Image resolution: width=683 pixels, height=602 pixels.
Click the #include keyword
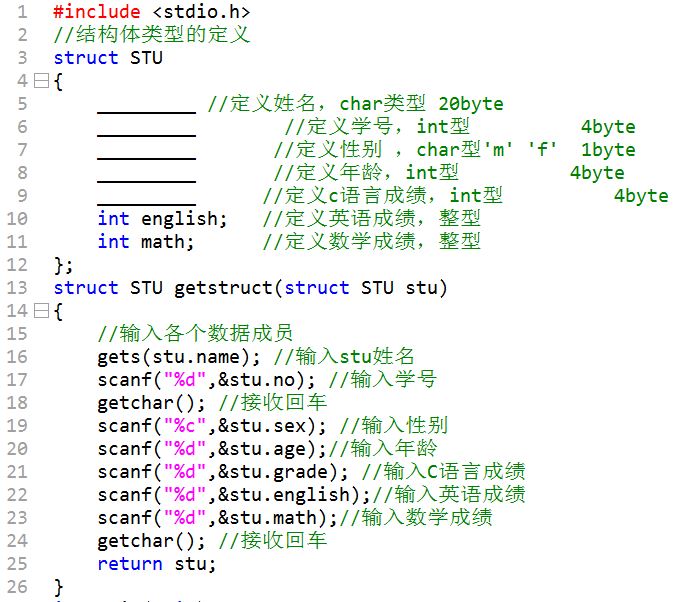click(97, 12)
